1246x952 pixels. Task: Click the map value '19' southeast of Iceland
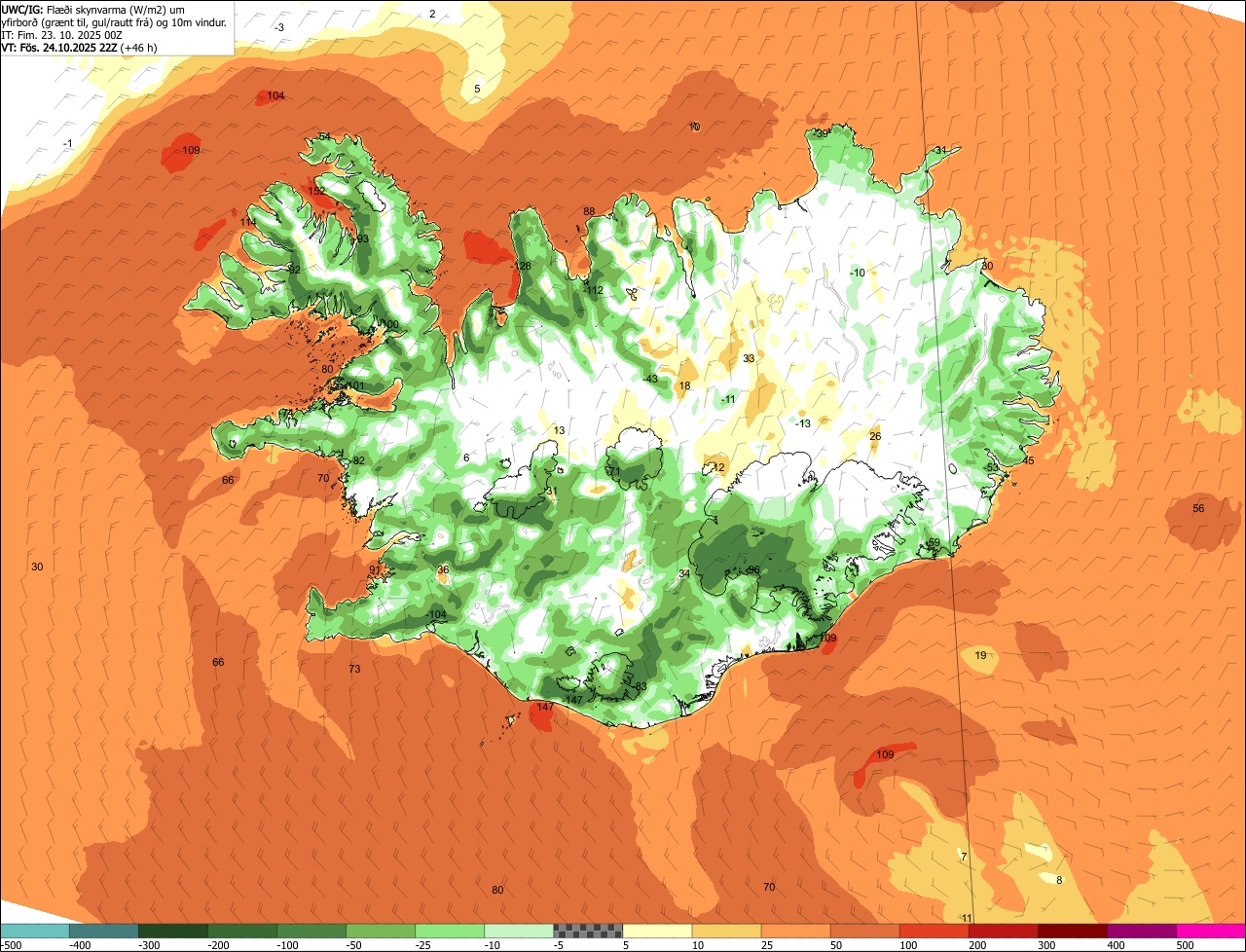[980, 656]
